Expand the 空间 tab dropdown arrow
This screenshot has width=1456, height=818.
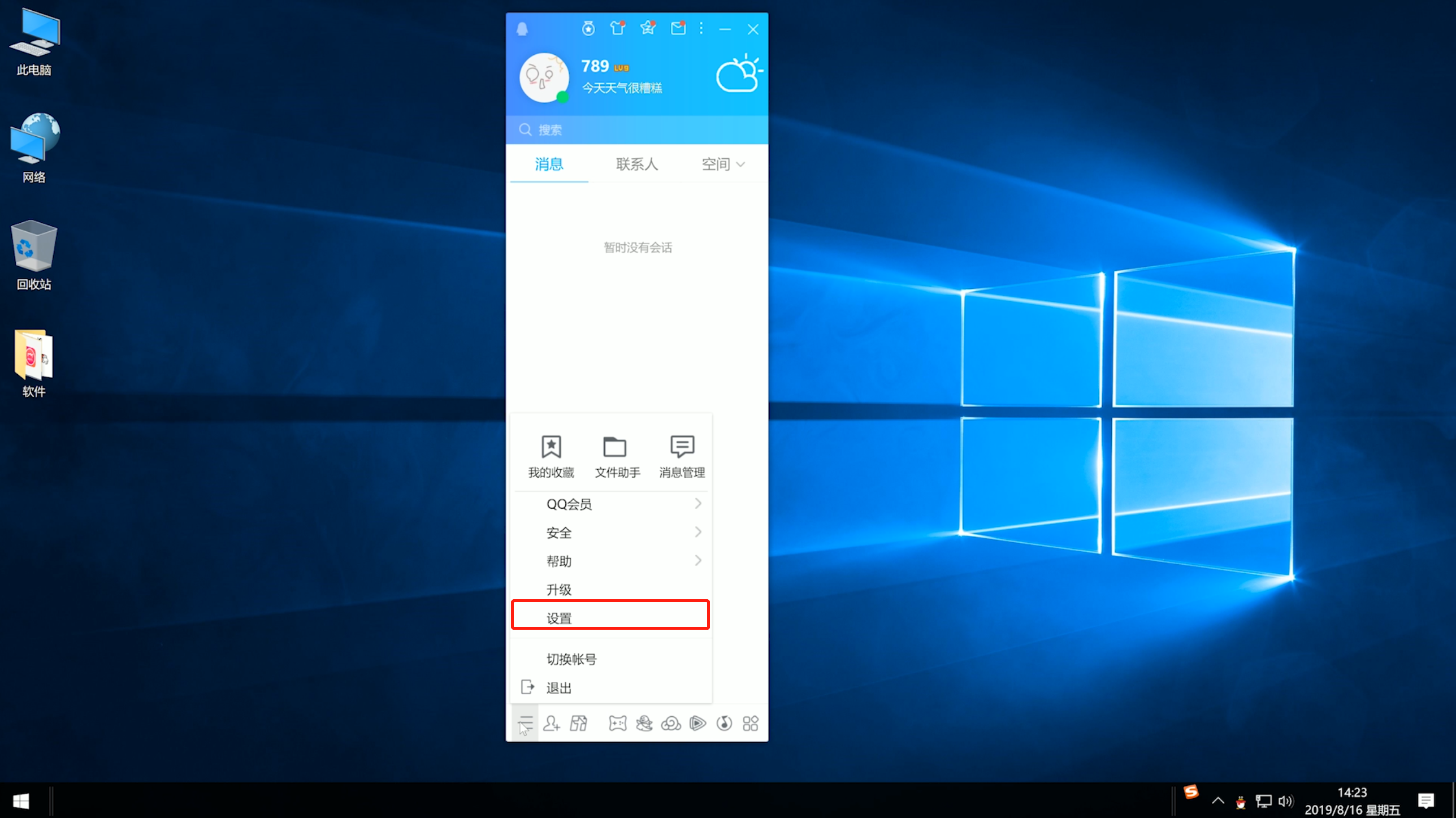740,165
